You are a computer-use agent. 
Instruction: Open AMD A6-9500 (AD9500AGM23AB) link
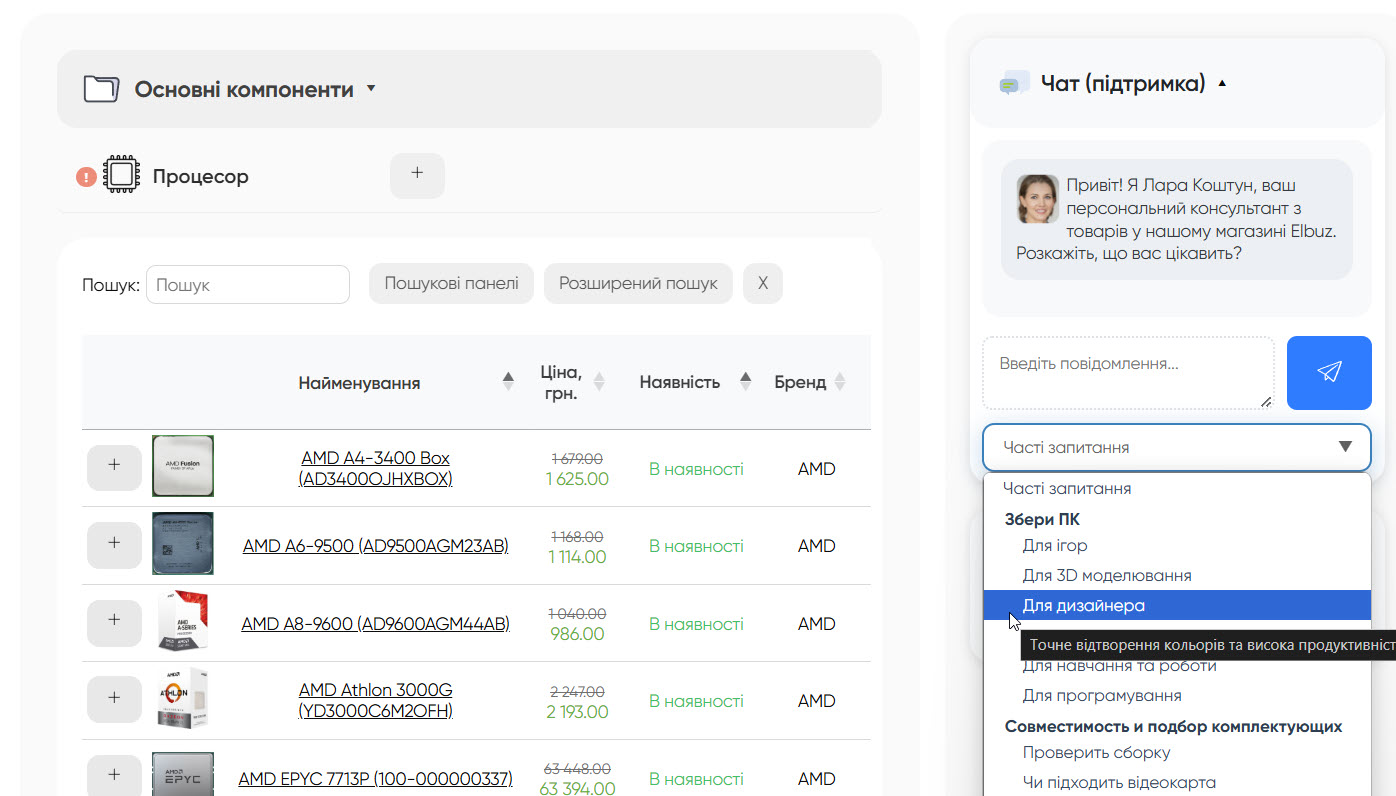click(375, 546)
